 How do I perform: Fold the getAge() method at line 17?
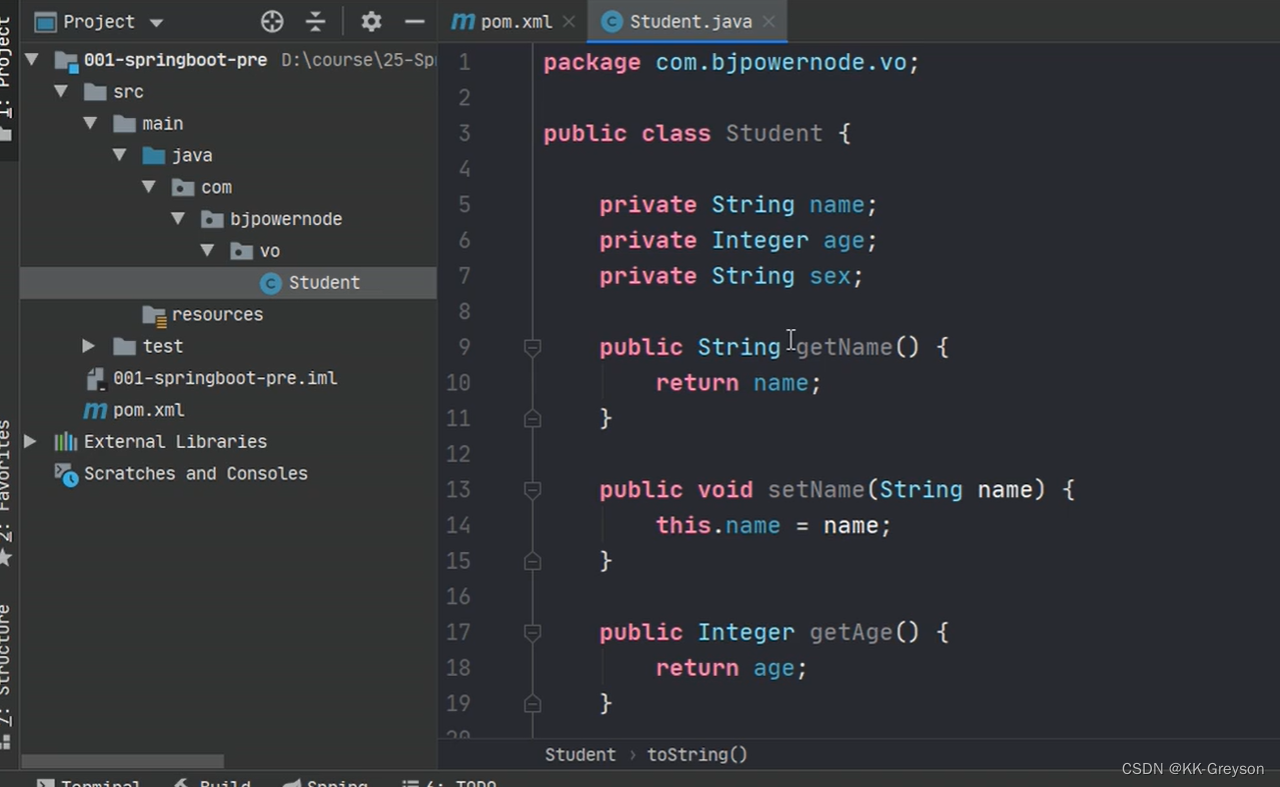pyautogui.click(x=532, y=632)
